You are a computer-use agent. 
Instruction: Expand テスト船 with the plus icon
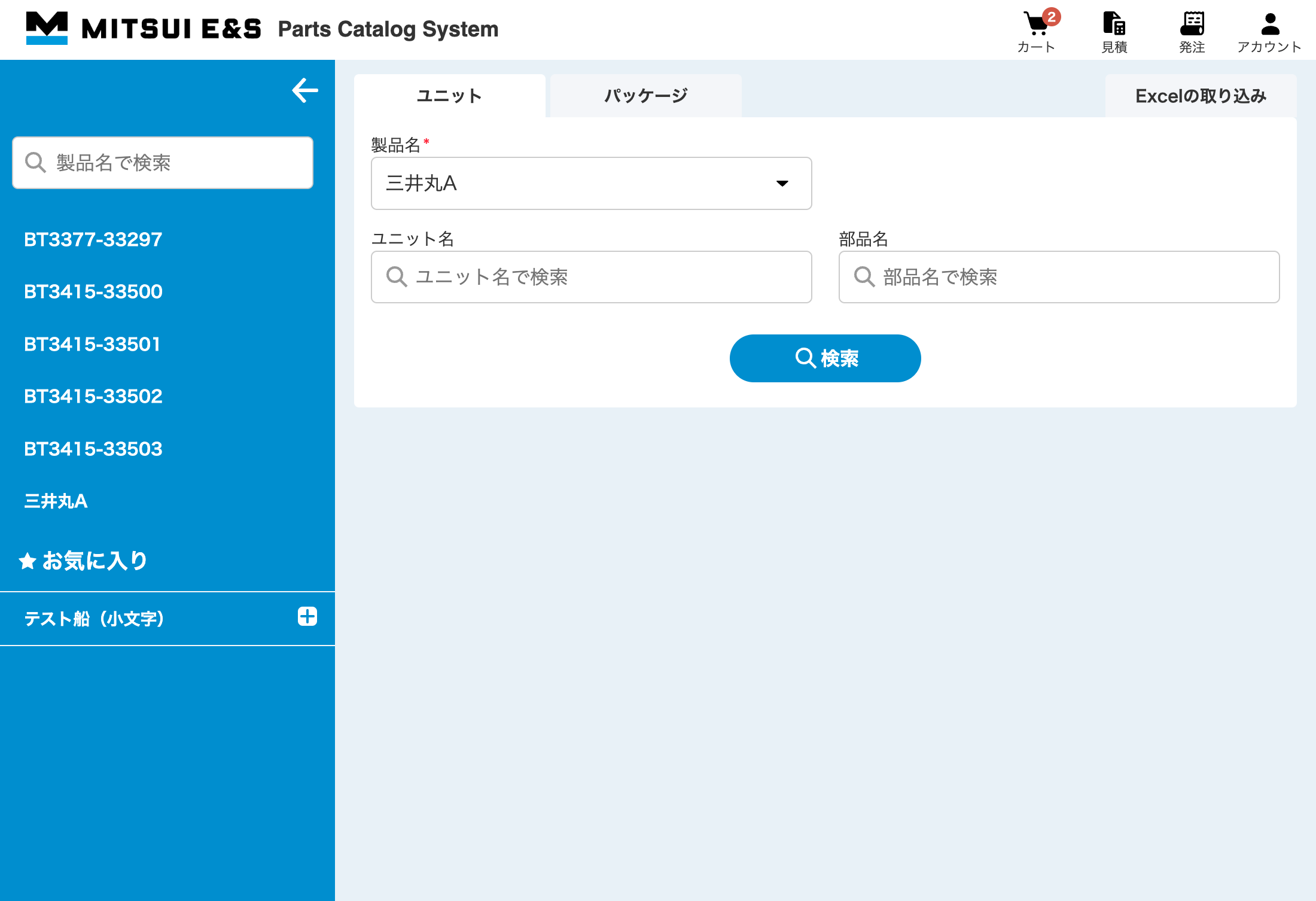pos(307,616)
